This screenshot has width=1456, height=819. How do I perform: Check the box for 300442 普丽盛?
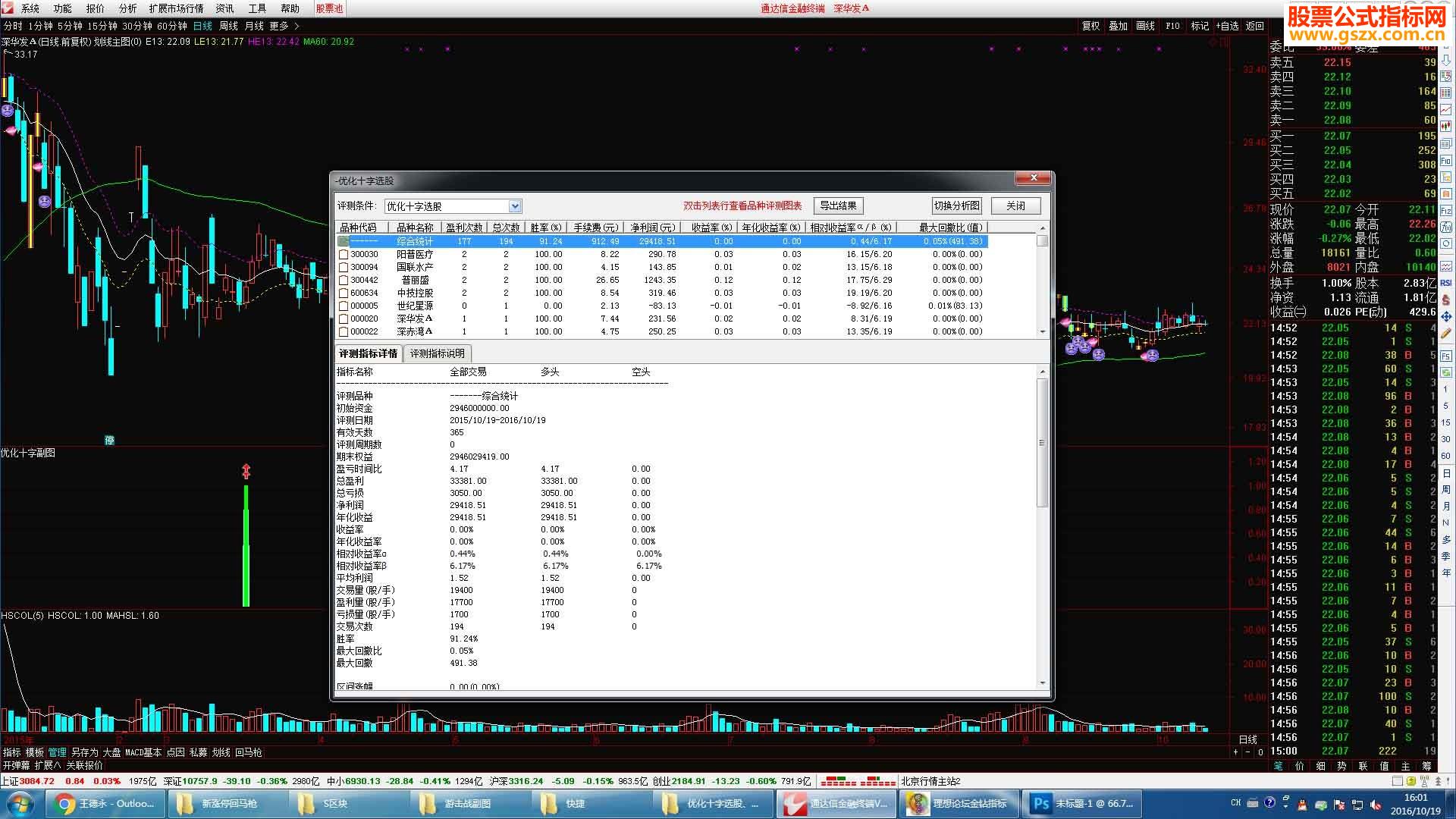click(x=344, y=281)
